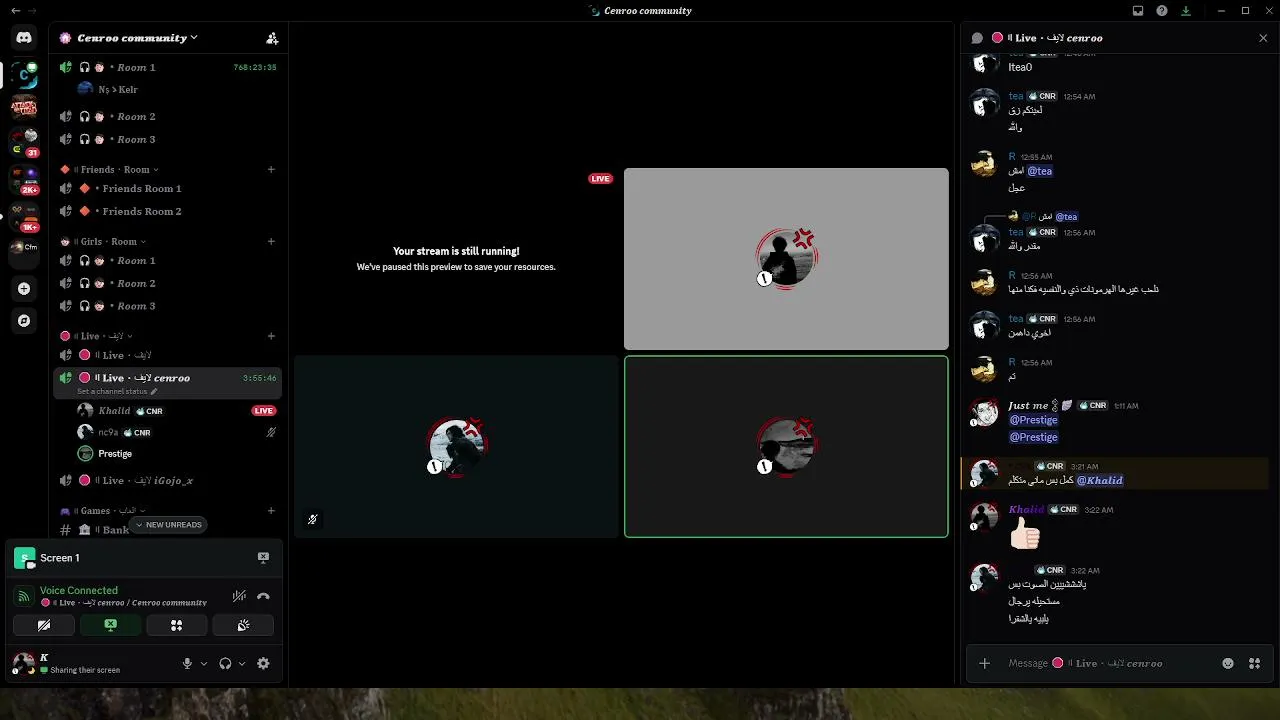This screenshot has width=1280, height=720.
Task: Mute the microphone in user panel
Action: coord(187,663)
